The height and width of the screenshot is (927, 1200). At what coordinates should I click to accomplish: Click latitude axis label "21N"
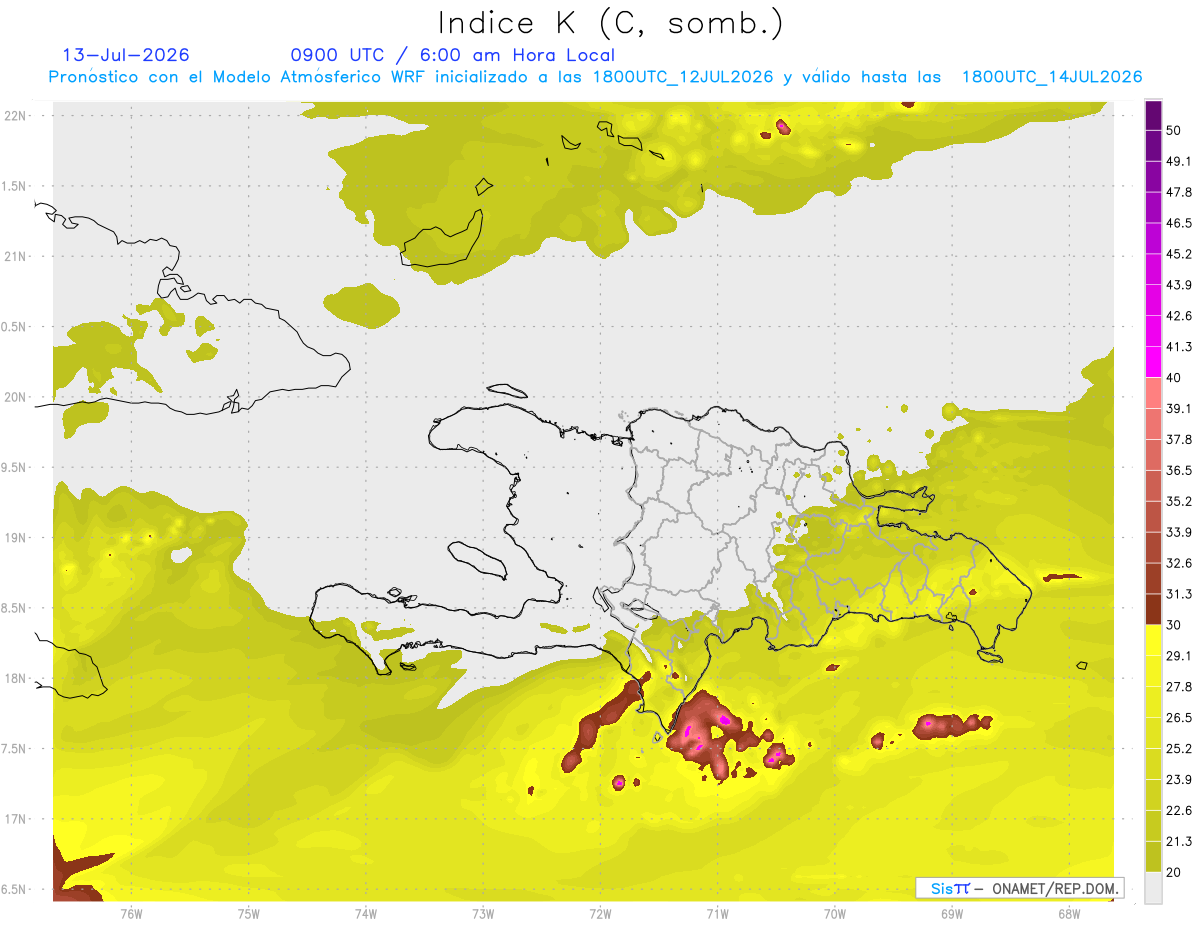pos(17,257)
